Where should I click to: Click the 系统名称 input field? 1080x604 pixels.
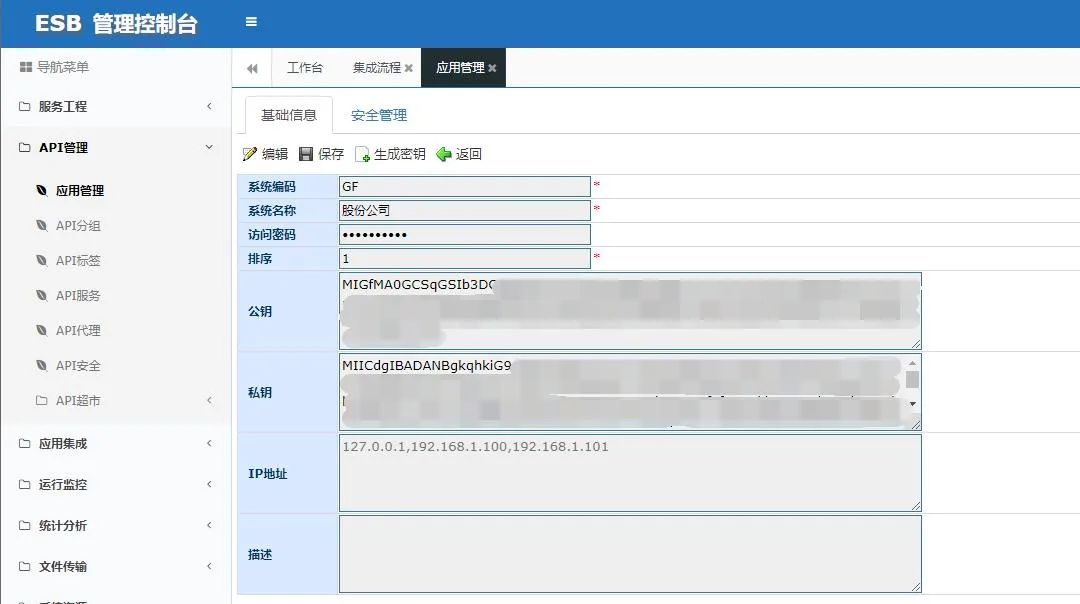click(465, 211)
